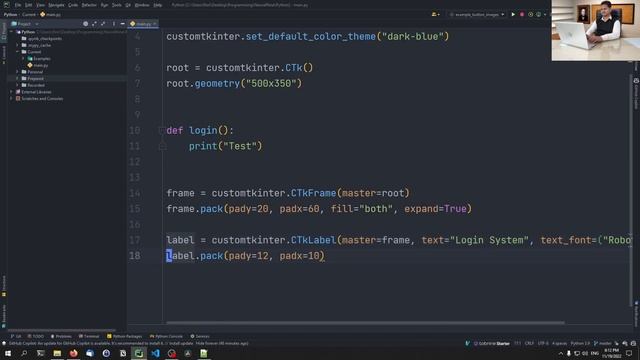640x360 pixels.
Task: Open the Services tool window tab
Action: [200, 336]
